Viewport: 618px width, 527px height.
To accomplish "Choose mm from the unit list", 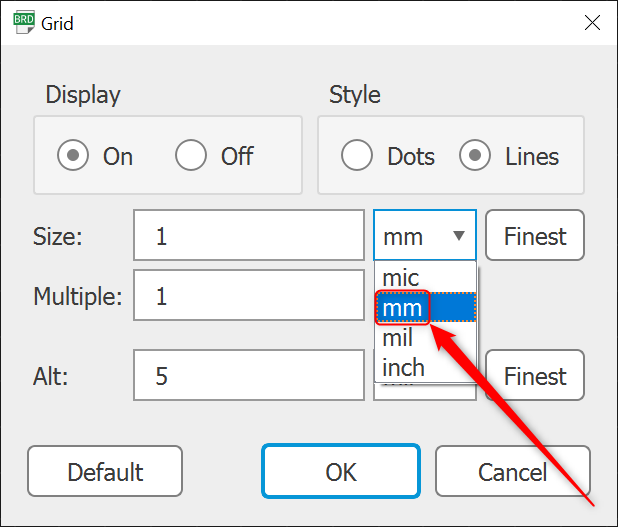I will (403, 308).
